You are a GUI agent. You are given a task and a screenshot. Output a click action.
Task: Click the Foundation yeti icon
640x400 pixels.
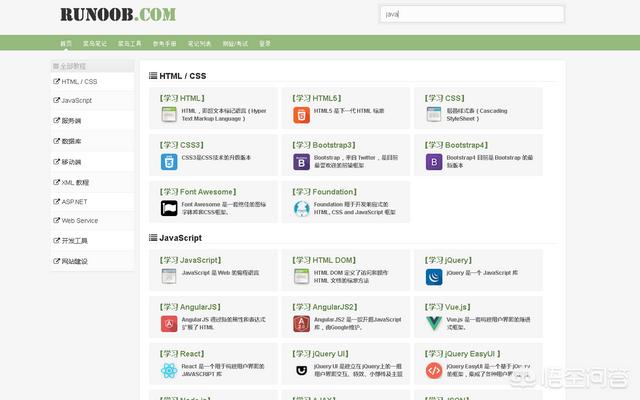[x=301, y=209]
